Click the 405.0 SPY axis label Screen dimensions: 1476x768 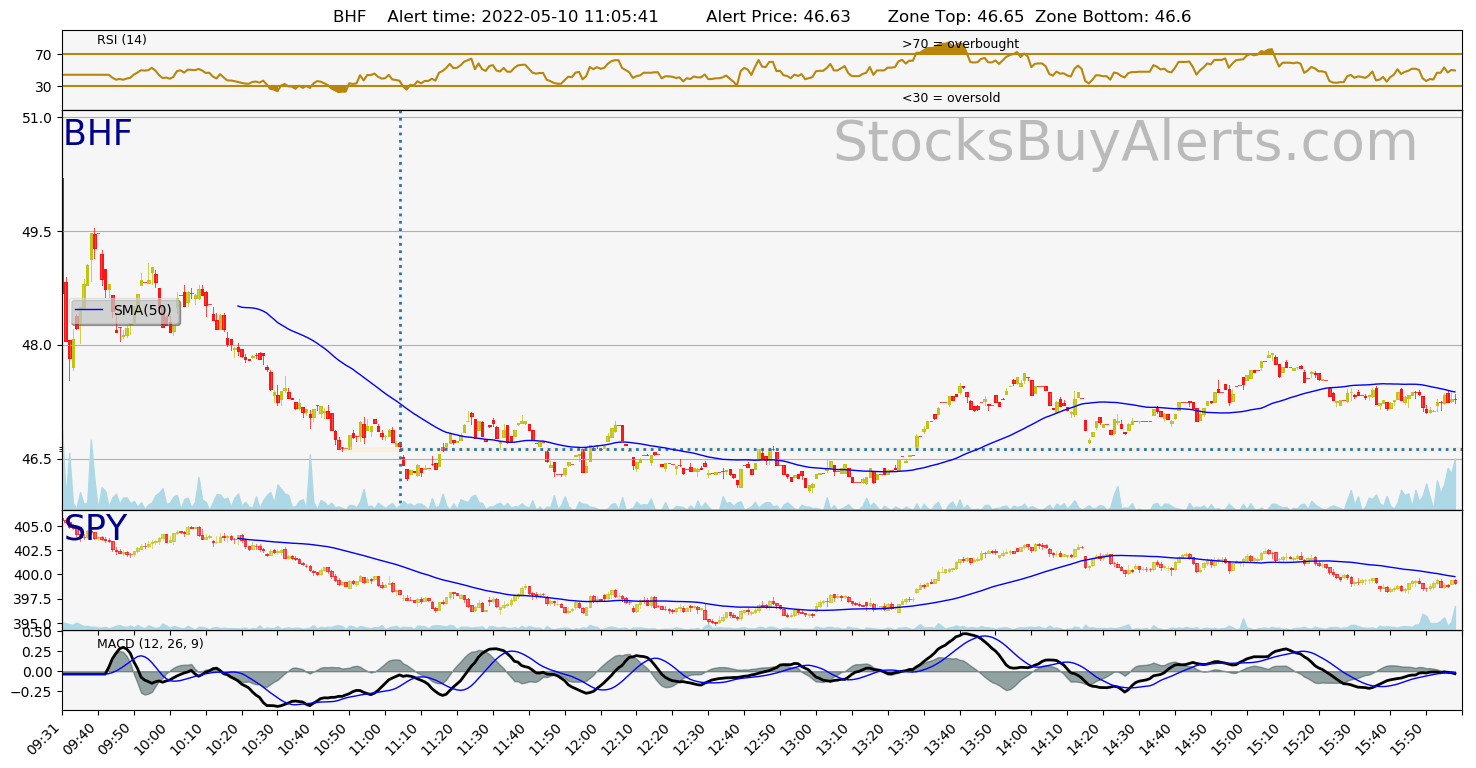tap(33, 527)
